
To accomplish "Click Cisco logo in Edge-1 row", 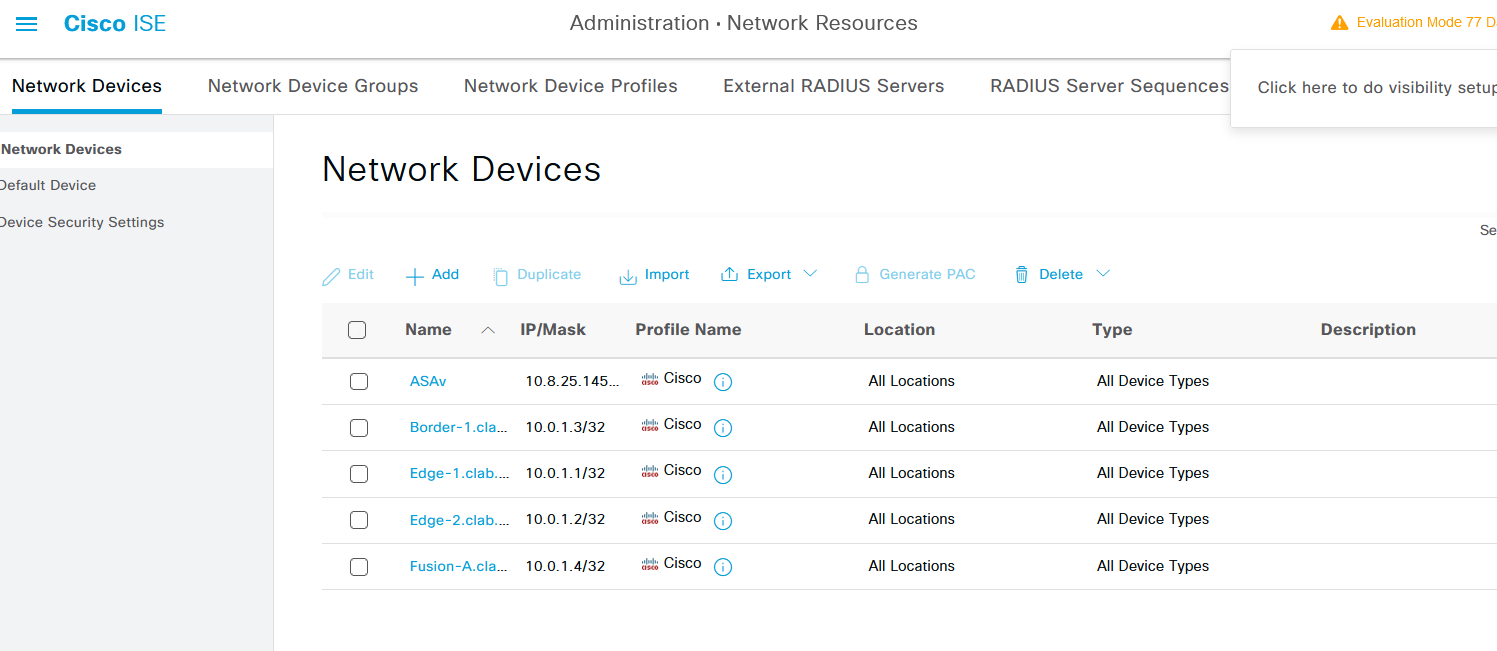I will click(x=650, y=471).
